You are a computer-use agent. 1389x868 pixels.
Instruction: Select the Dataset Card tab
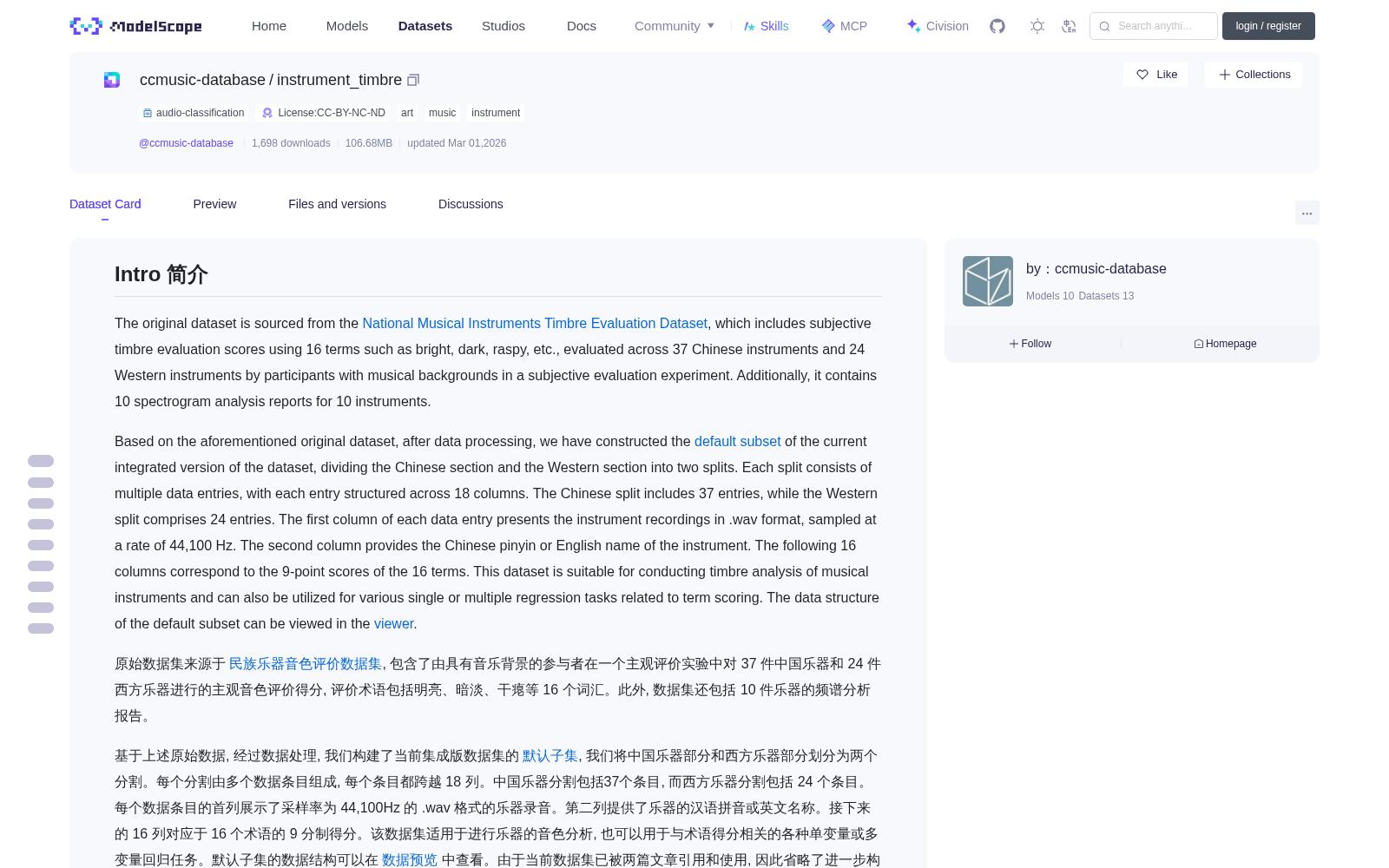105,204
